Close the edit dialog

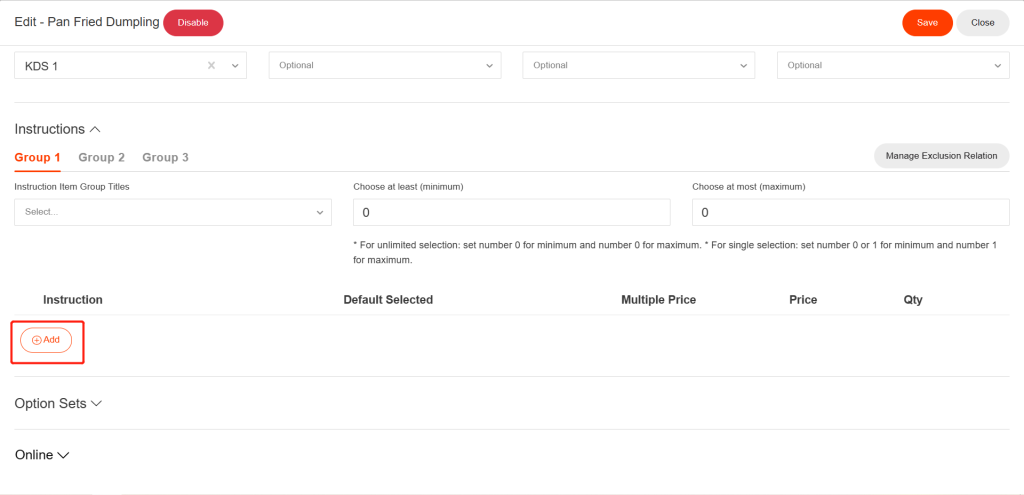(982, 23)
